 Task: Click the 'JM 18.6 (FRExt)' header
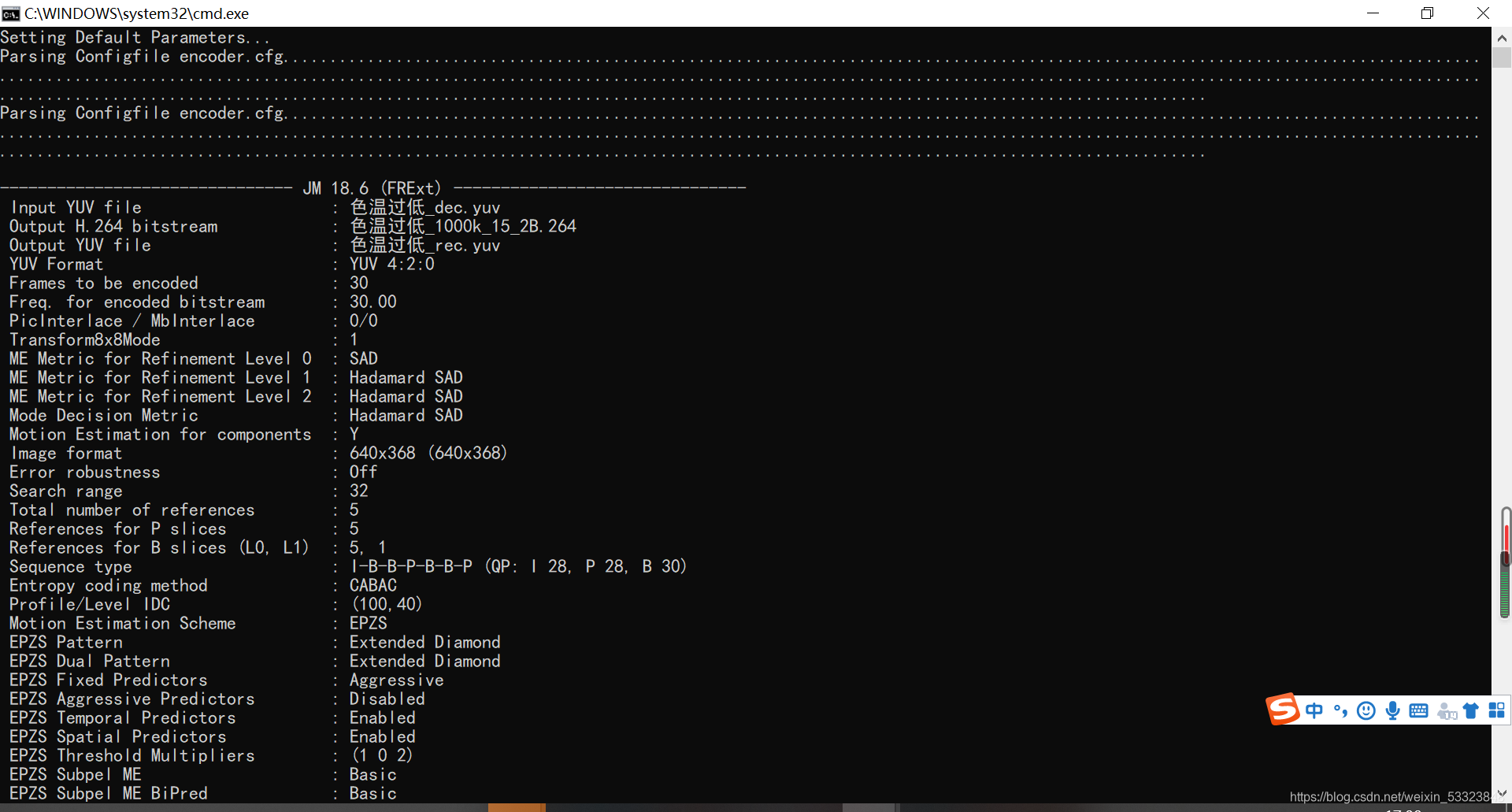372,188
